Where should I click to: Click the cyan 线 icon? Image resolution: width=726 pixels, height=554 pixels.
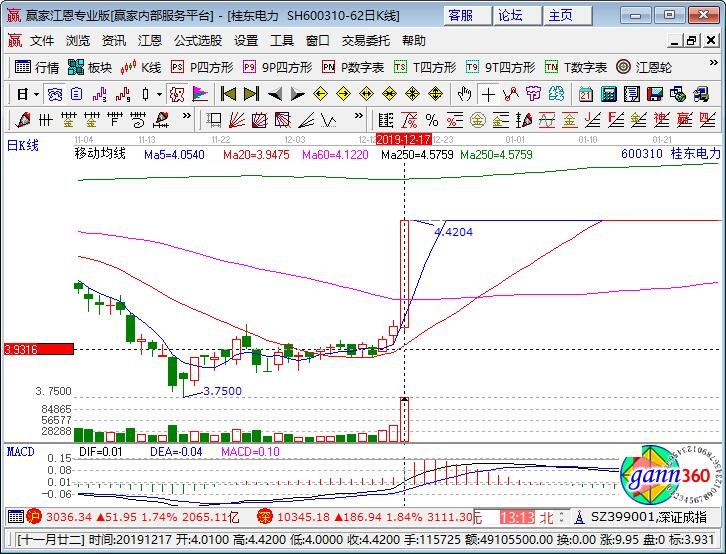point(557,94)
